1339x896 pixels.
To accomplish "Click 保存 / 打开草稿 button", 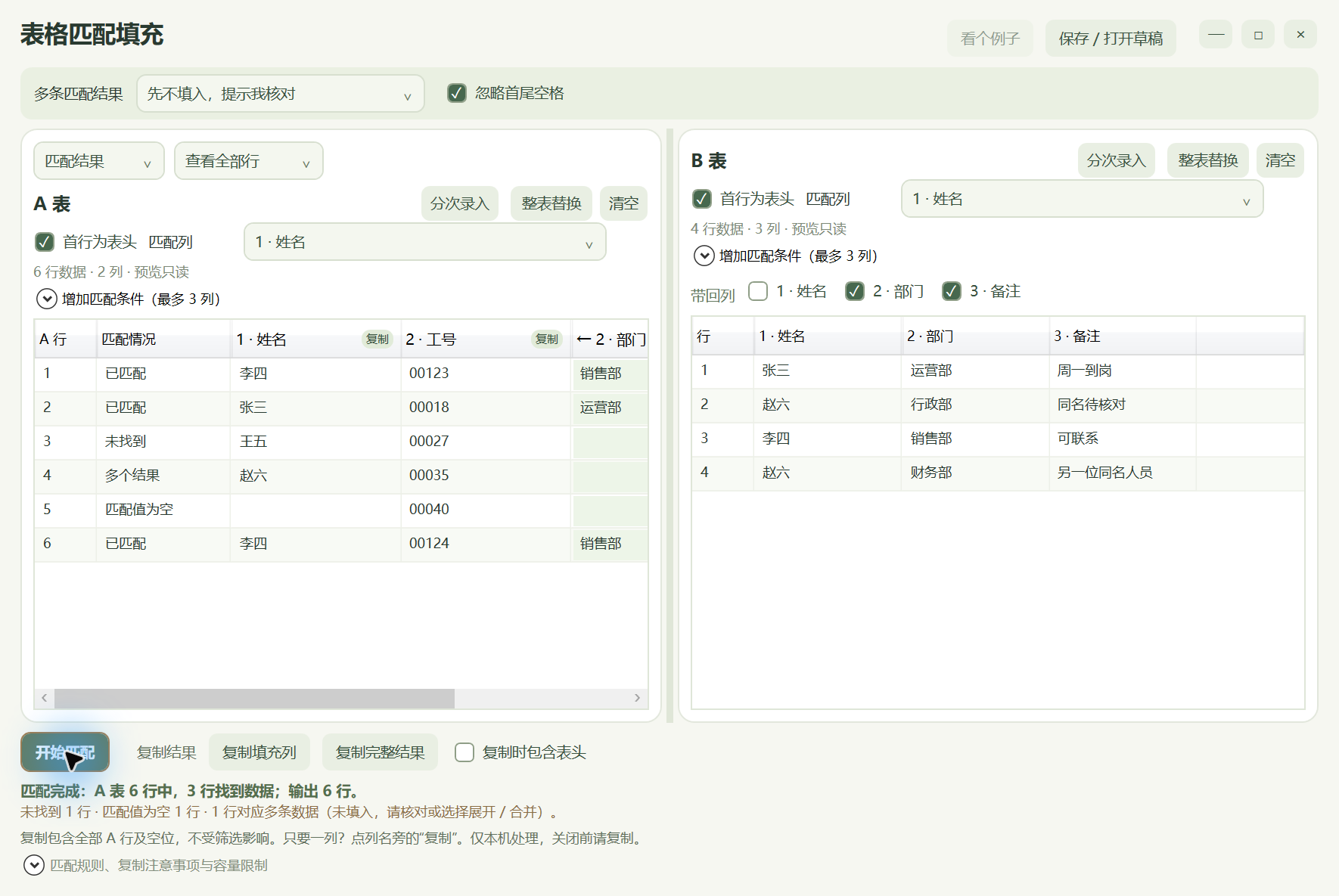I will tap(1111, 39).
